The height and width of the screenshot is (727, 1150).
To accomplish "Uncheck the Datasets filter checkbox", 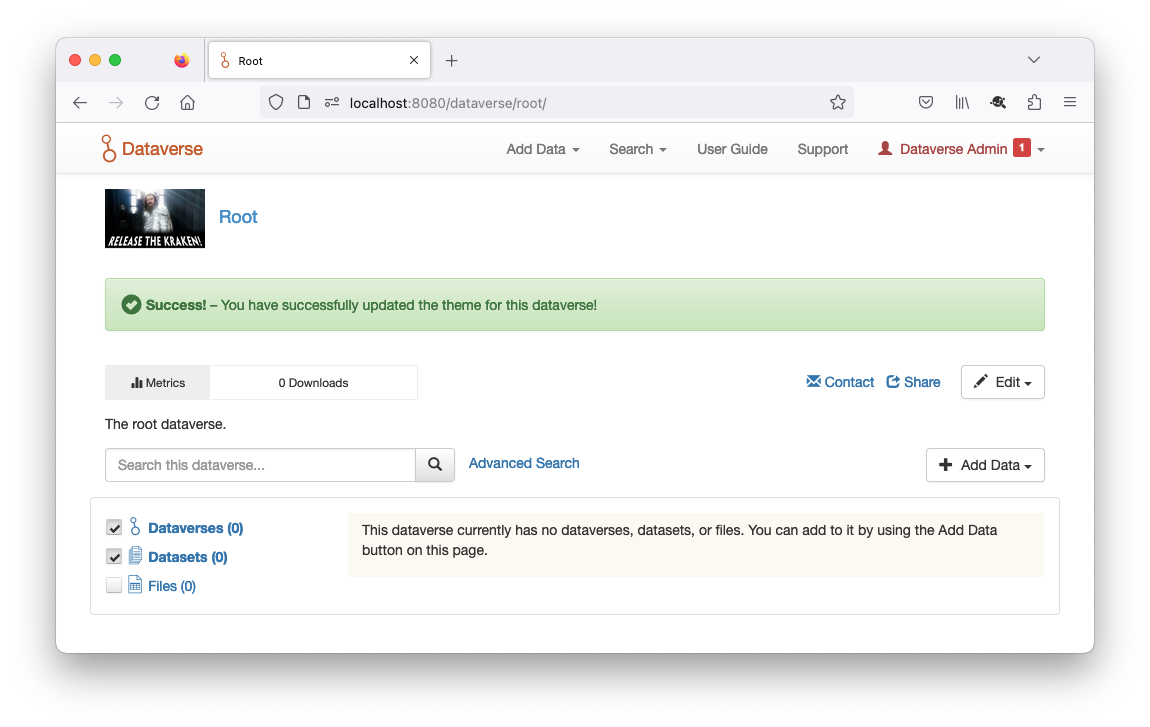I will point(114,557).
